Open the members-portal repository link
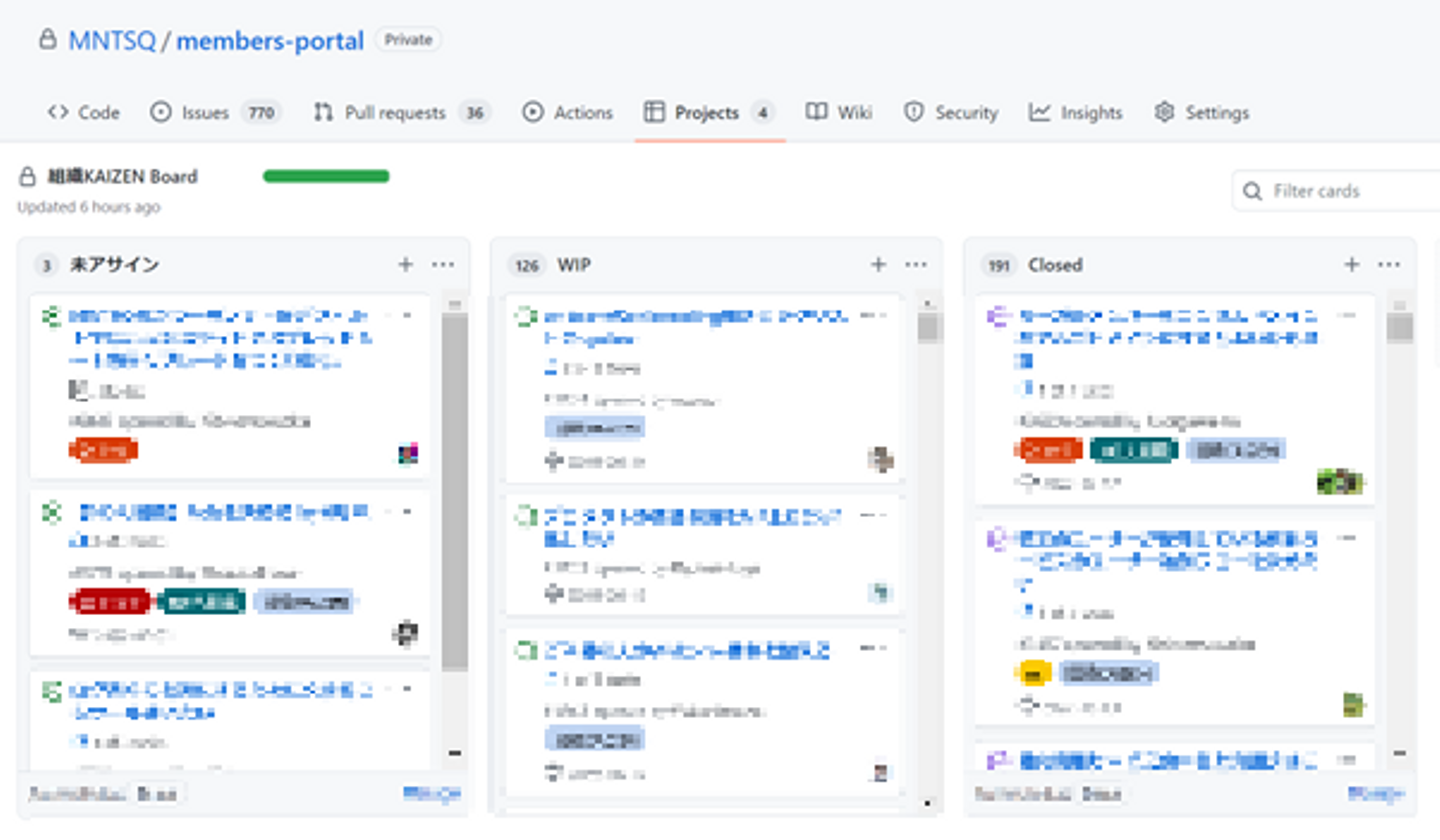 (270, 41)
